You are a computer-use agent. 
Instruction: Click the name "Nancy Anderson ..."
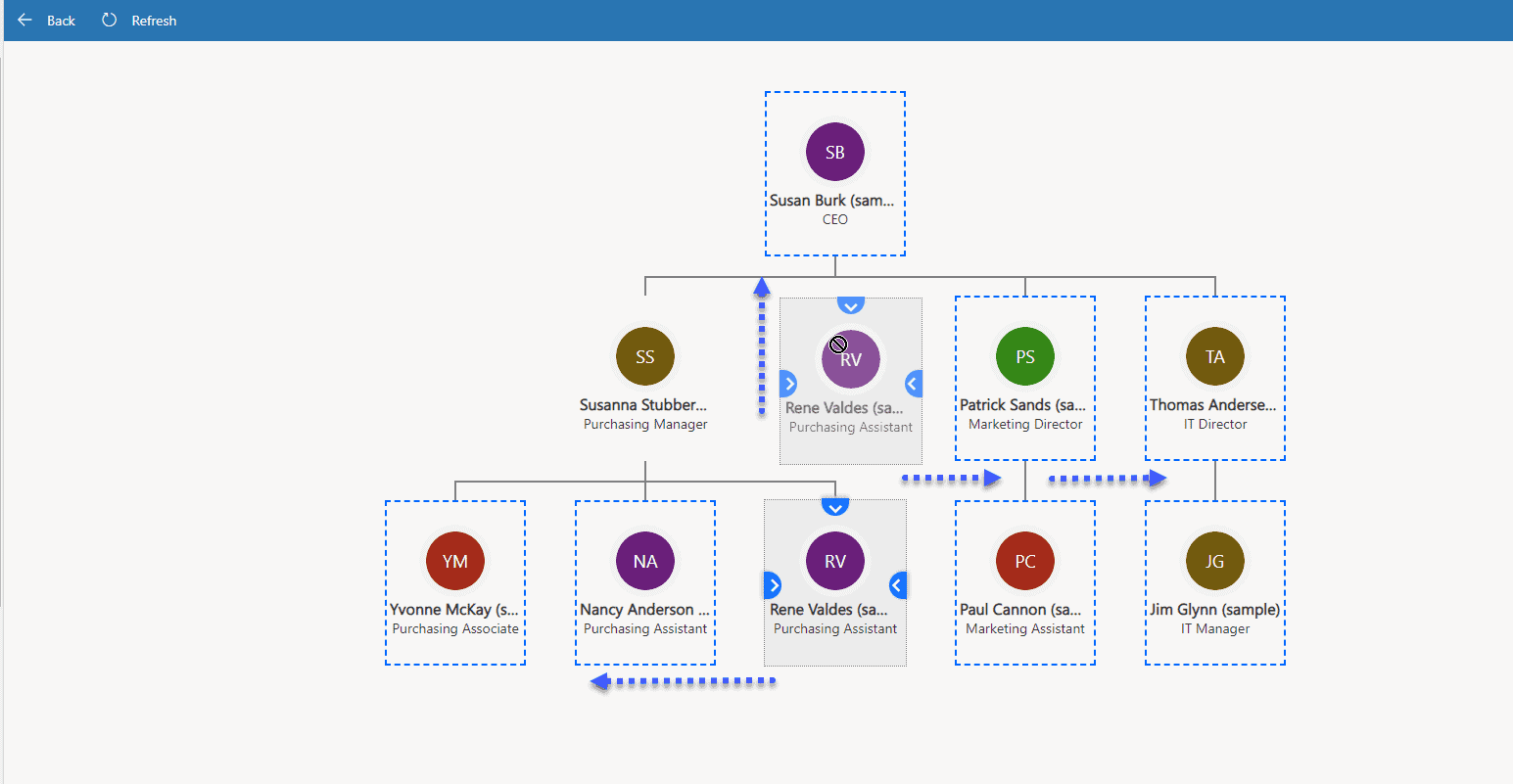[x=644, y=610]
